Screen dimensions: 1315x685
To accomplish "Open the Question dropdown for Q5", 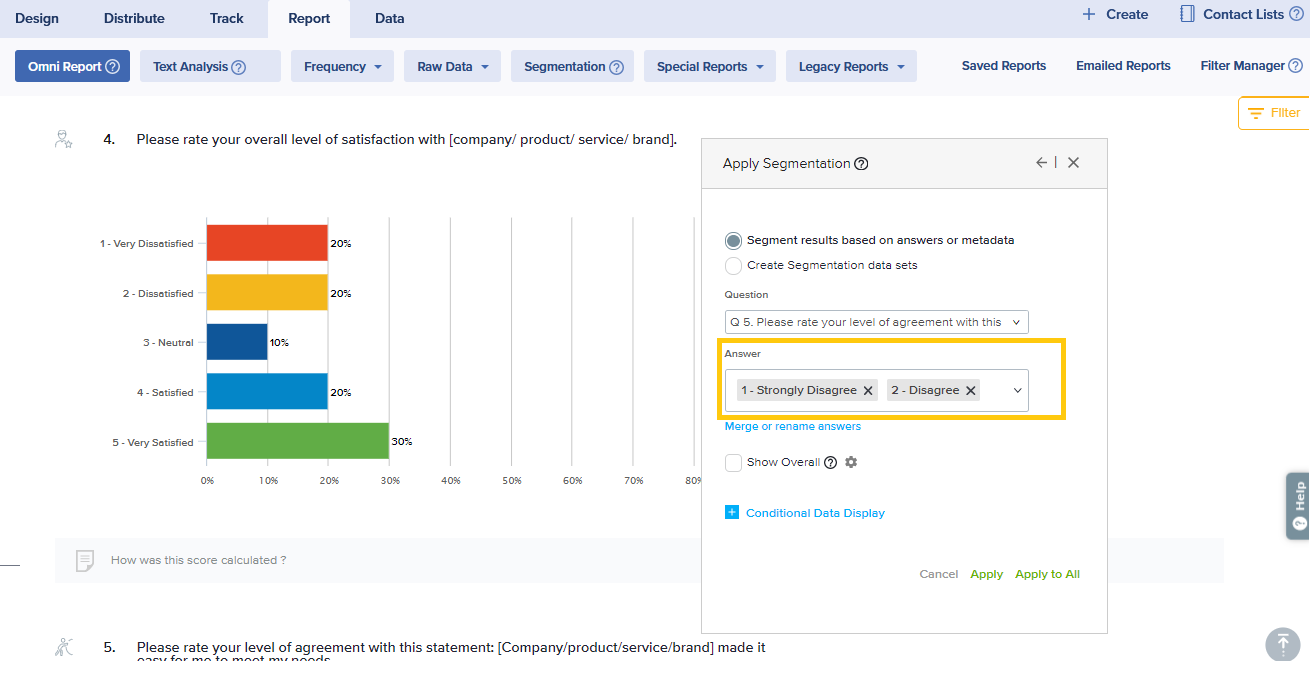I will [876, 322].
